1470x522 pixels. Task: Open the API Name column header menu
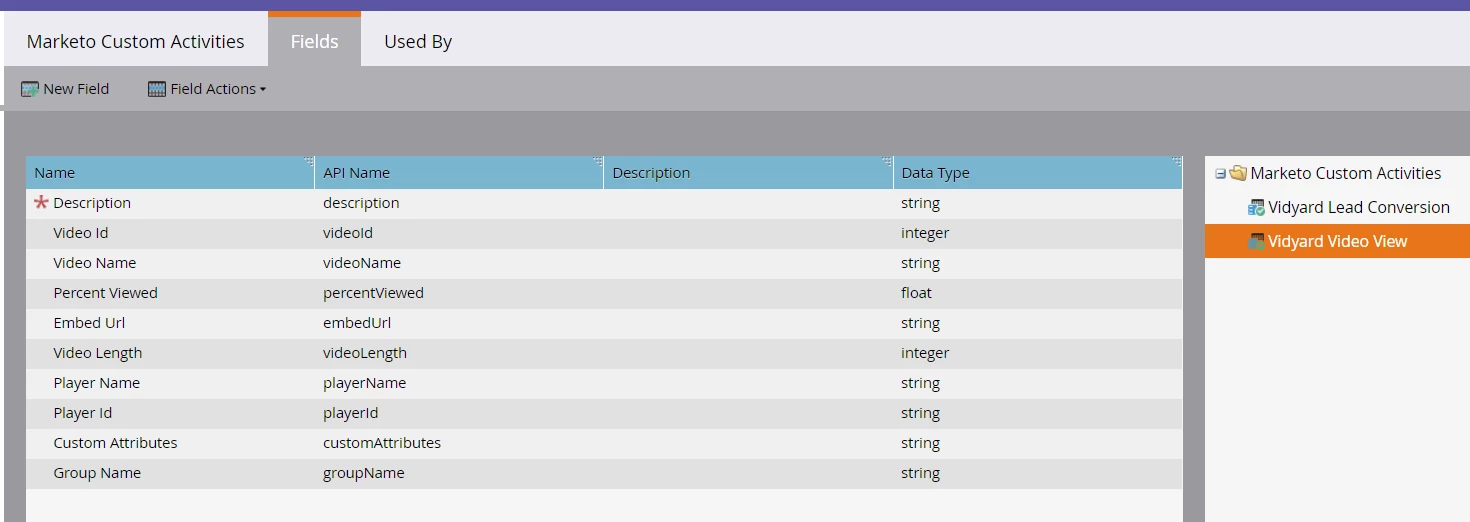597,161
